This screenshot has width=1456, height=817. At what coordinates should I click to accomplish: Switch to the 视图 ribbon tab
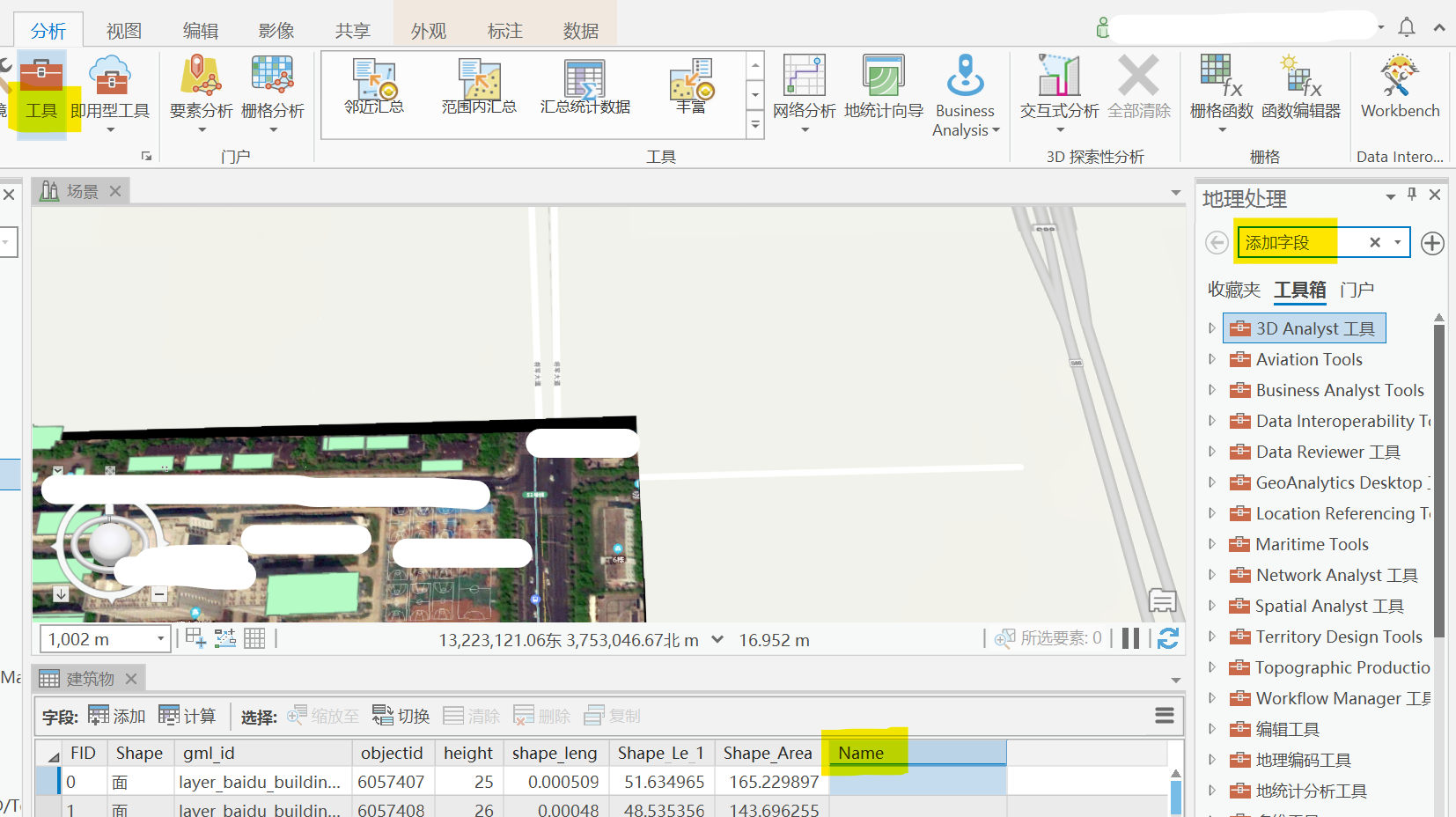click(x=124, y=31)
